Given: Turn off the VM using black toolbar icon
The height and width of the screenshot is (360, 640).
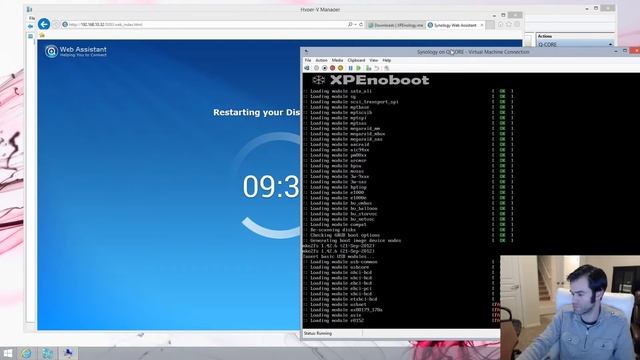Looking at the screenshot, I should point(324,68).
